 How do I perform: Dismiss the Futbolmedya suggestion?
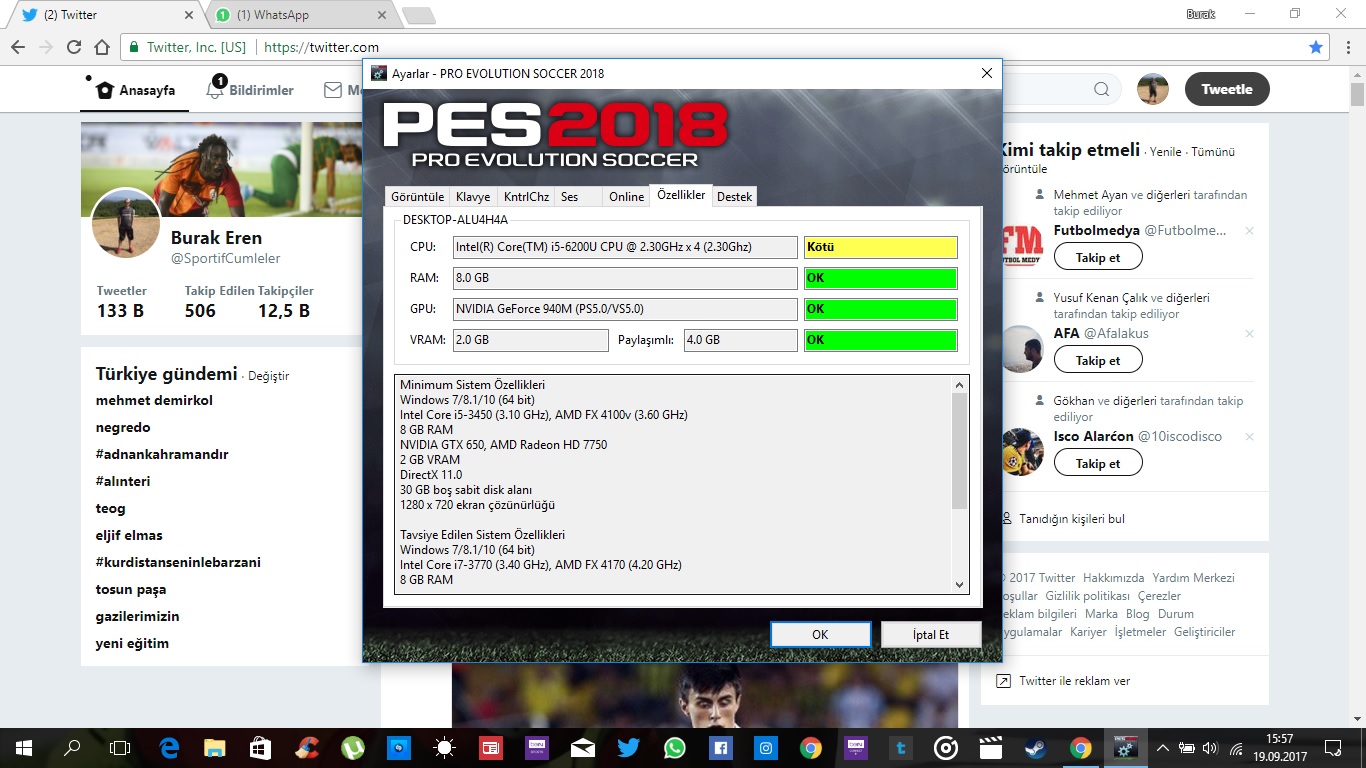tap(1249, 231)
